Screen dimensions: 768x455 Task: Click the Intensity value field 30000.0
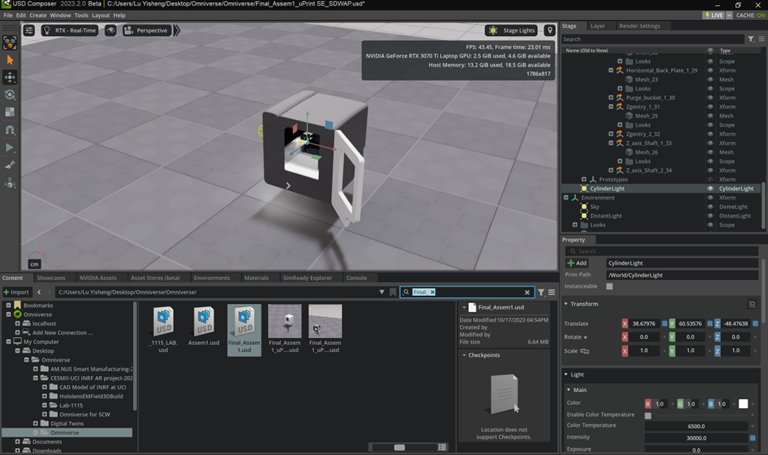coord(696,438)
